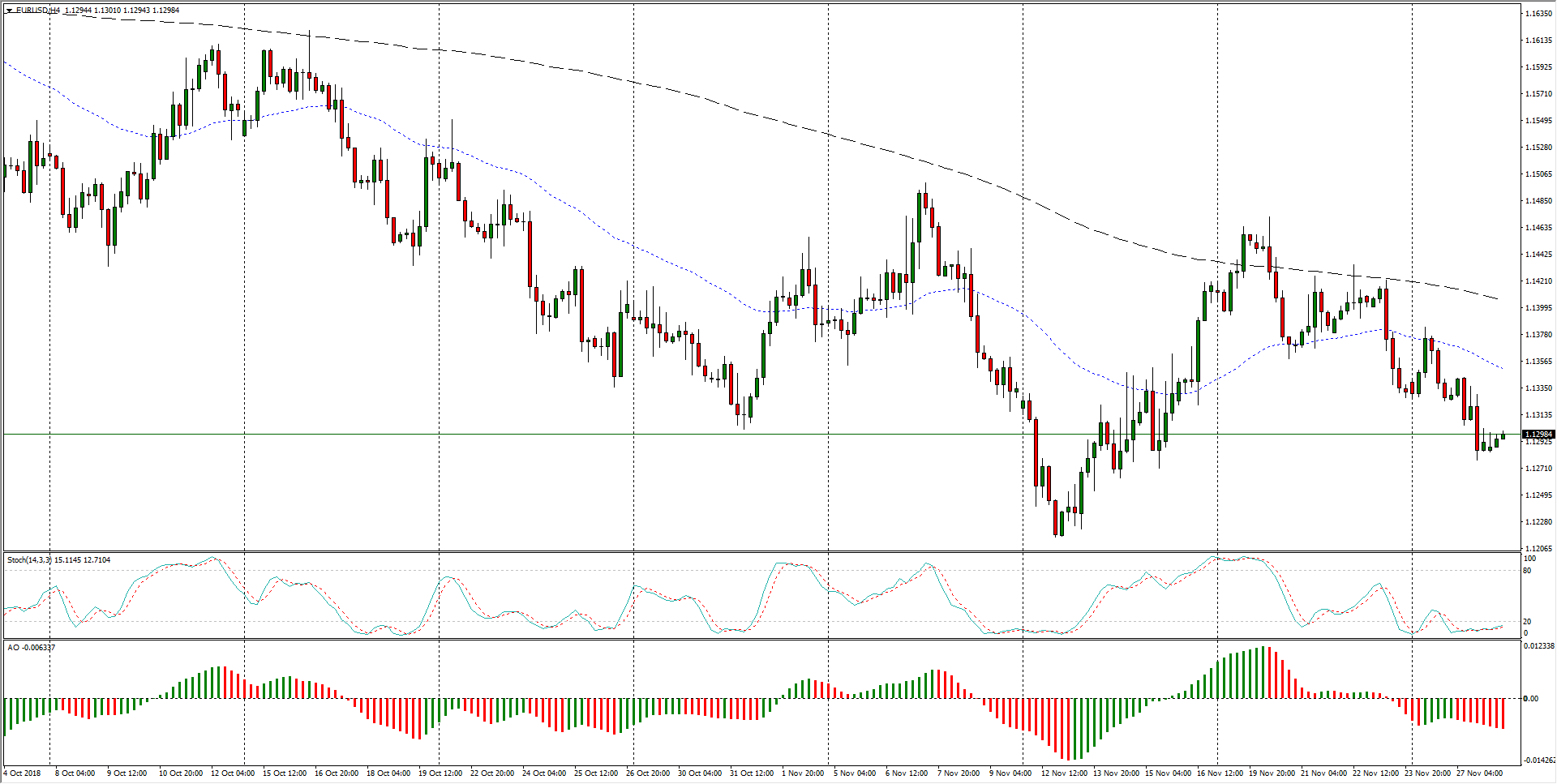
Task: Click the Stochastic scale value 20
Action: pyautogui.click(x=1527, y=622)
